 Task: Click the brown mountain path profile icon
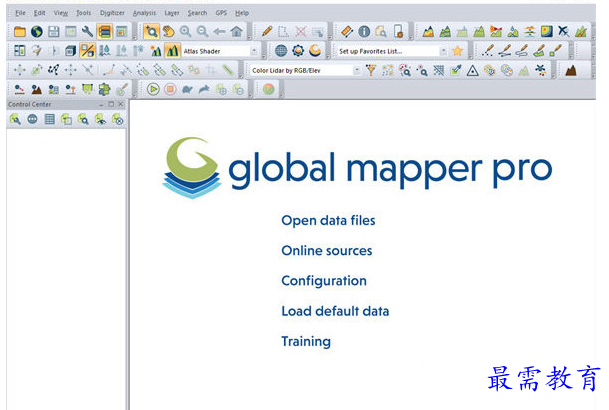coord(571,70)
